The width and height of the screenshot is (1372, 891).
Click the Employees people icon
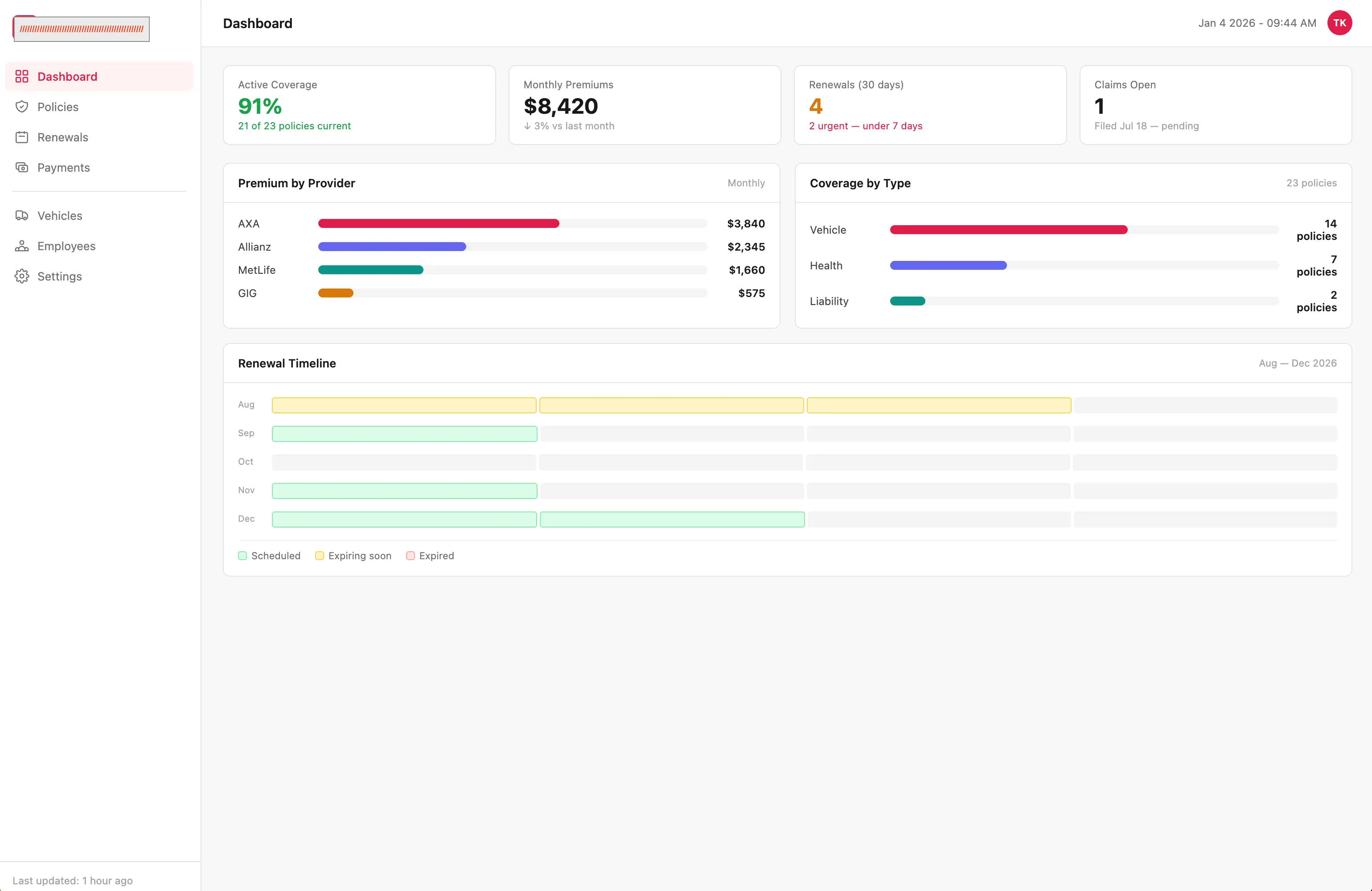(x=22, y=246)
